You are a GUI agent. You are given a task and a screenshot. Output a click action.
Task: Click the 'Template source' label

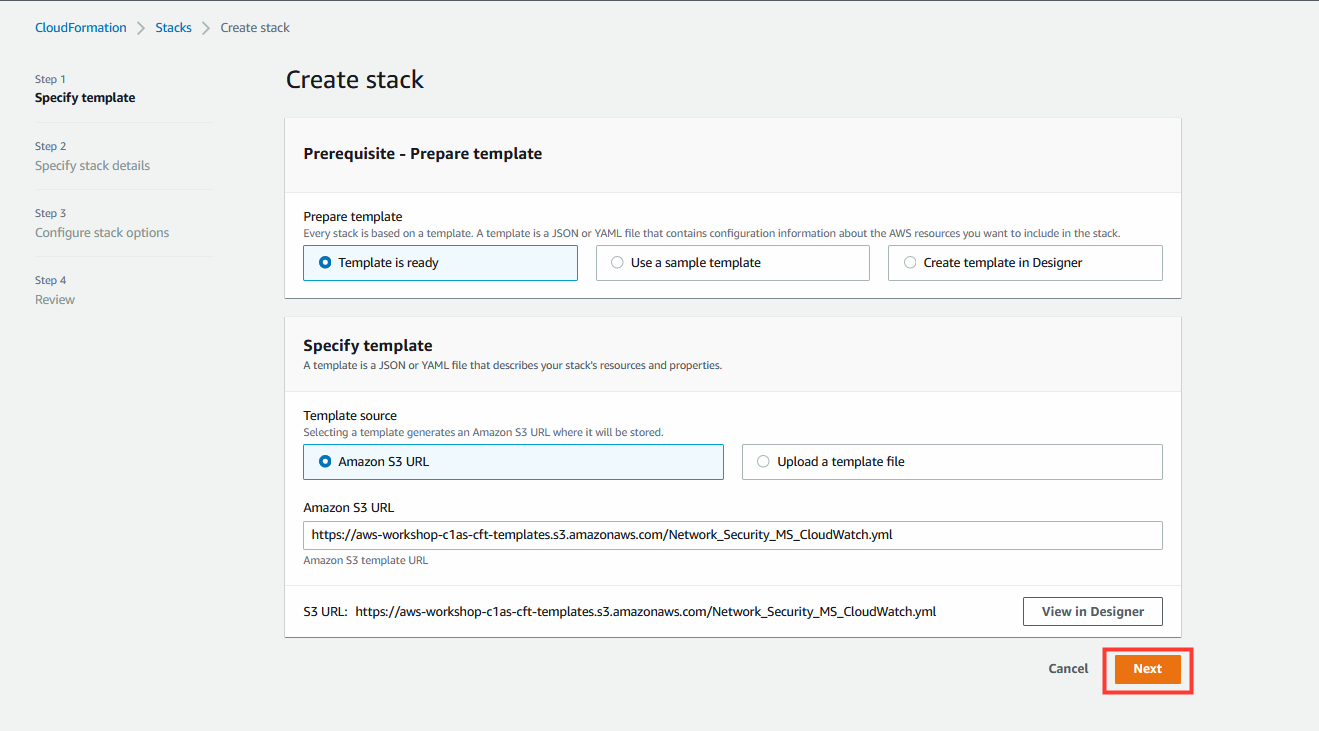(350, 416)
